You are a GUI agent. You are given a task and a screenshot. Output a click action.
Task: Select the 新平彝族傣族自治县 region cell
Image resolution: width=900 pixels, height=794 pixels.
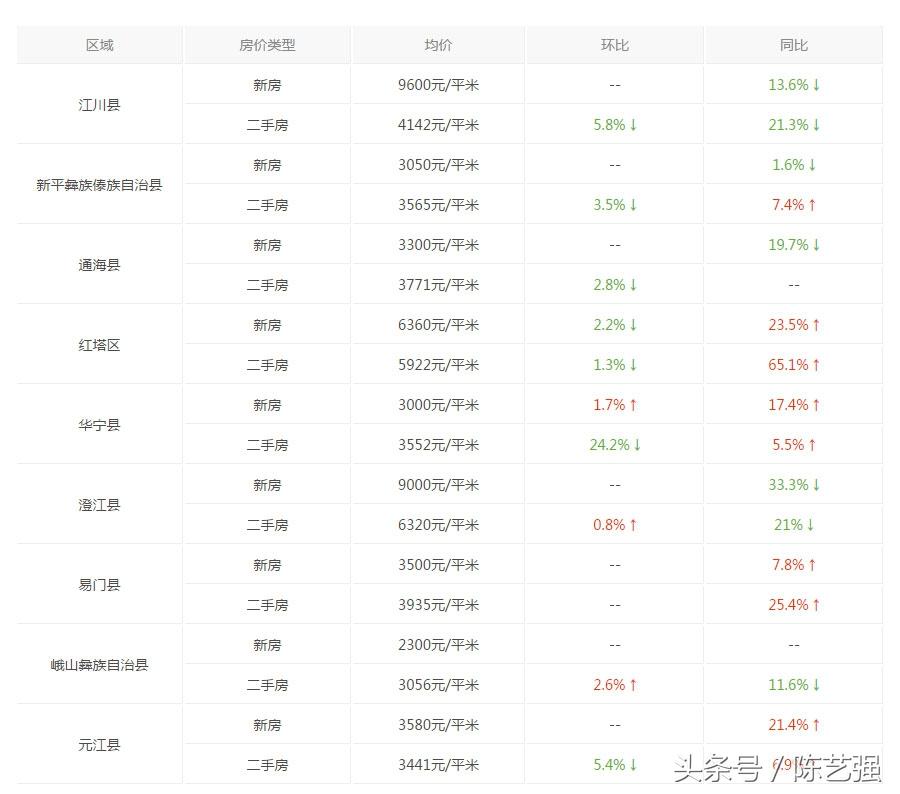coord(99,185)
